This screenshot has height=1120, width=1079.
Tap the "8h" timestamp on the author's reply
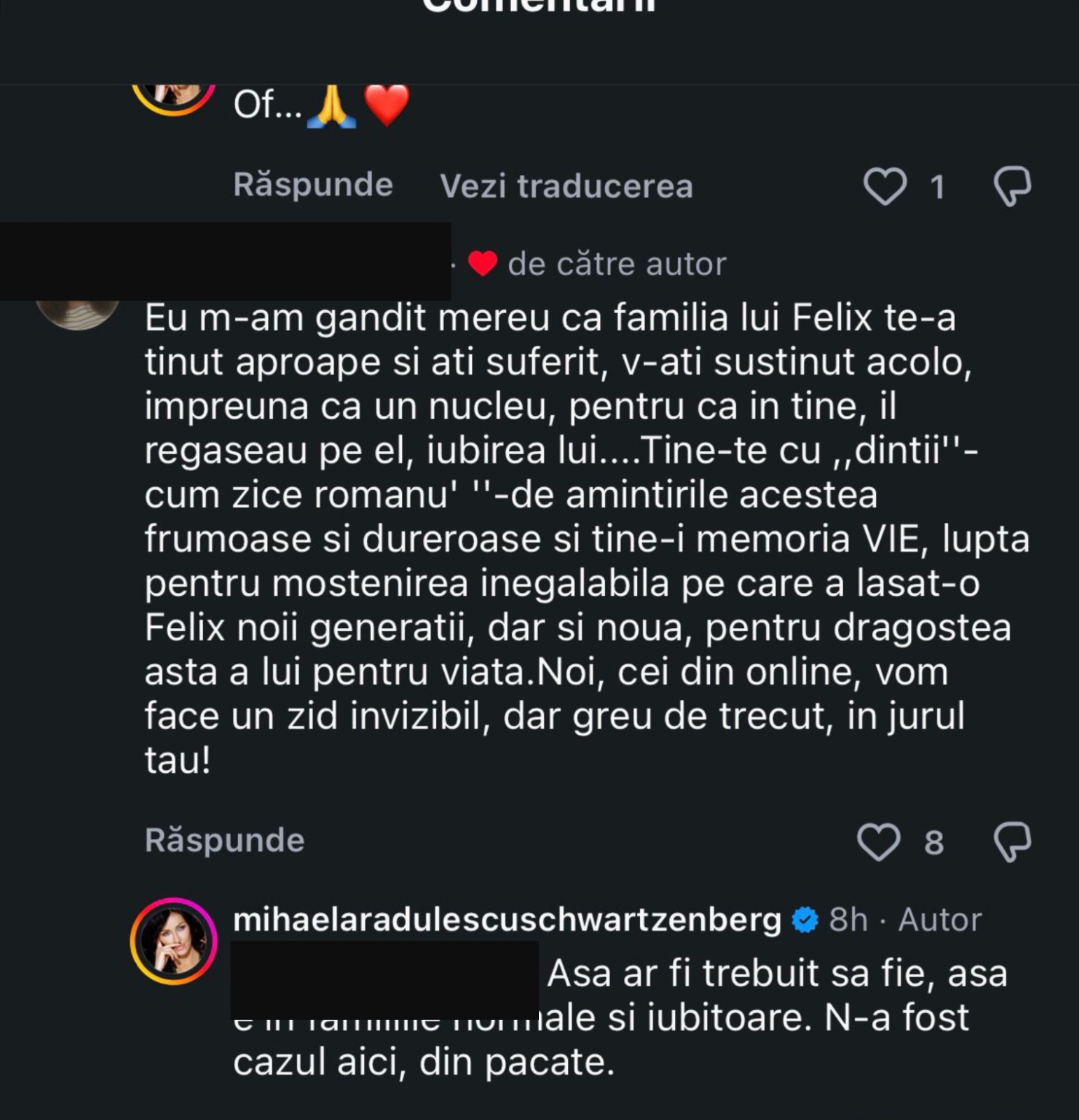[x=848, y=920]
